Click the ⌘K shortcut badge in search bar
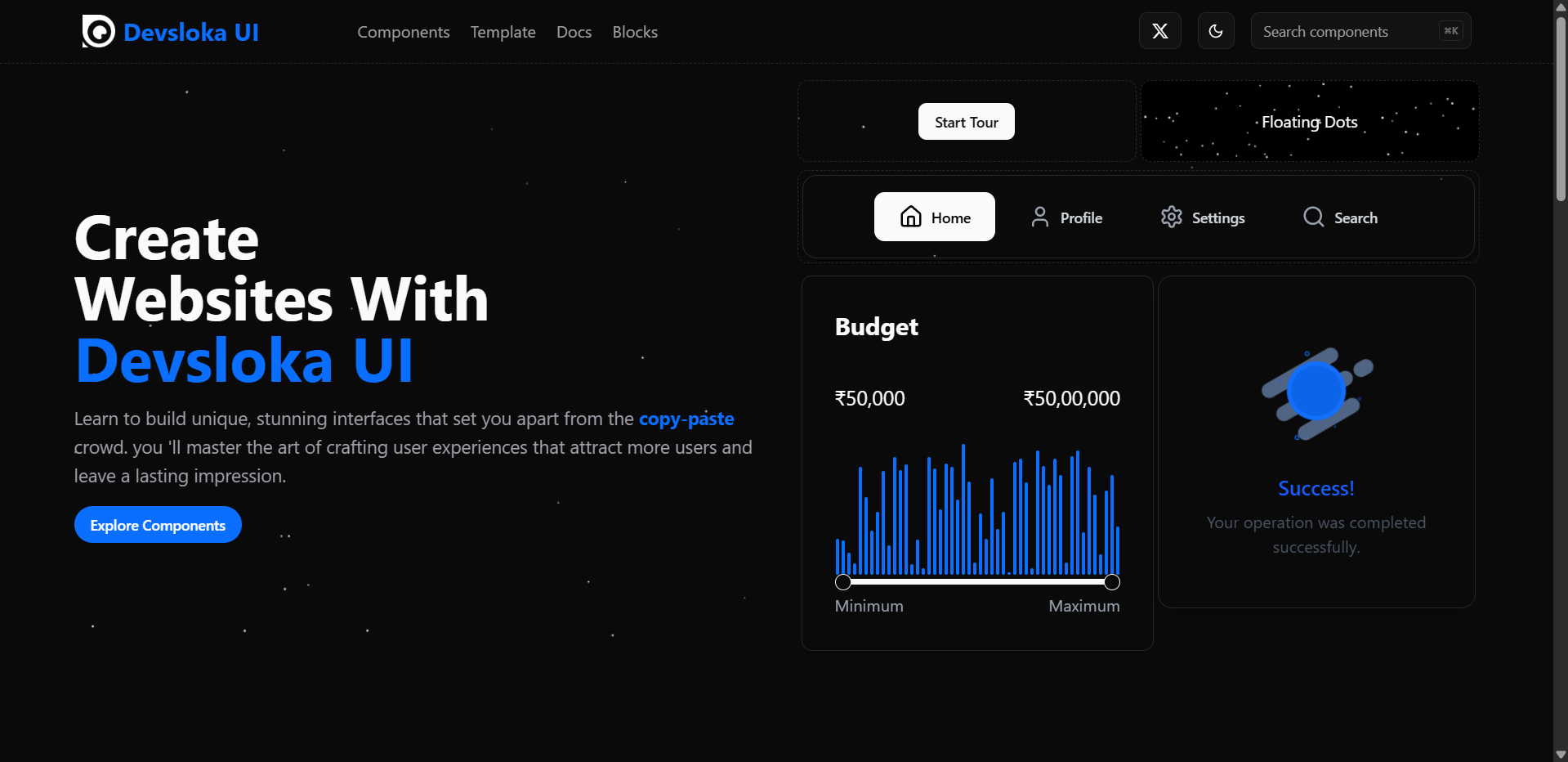1568x762 pixels. [x=1450, y=30]
